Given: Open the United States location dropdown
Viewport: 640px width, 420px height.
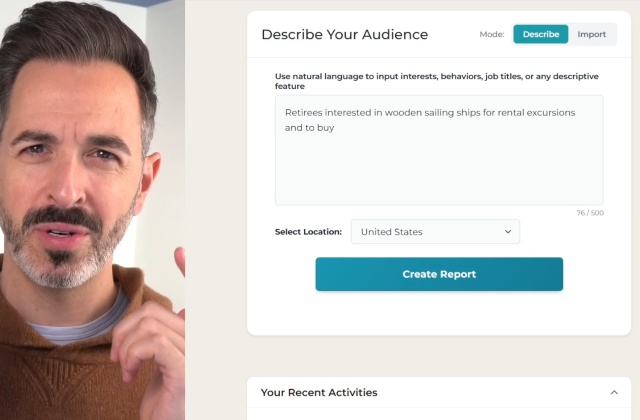Looking at the screenshot, I should coord(435,232).
